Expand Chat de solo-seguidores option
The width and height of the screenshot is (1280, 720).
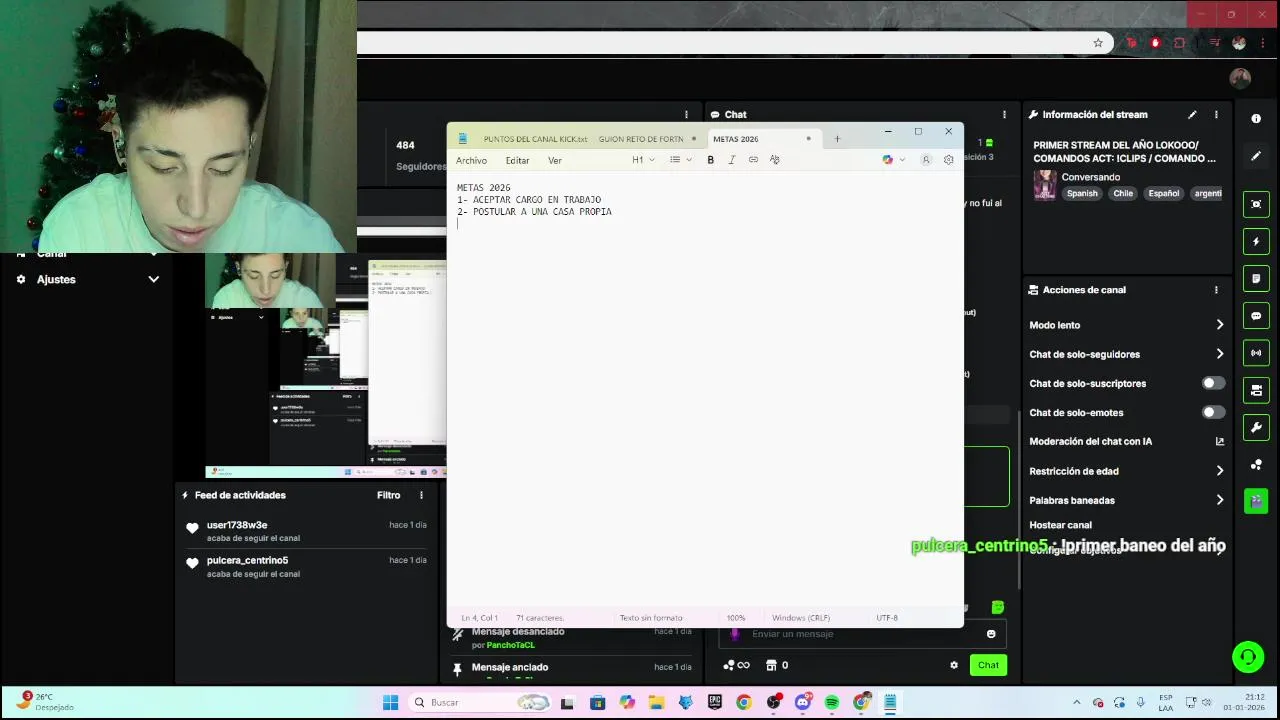1126,354
